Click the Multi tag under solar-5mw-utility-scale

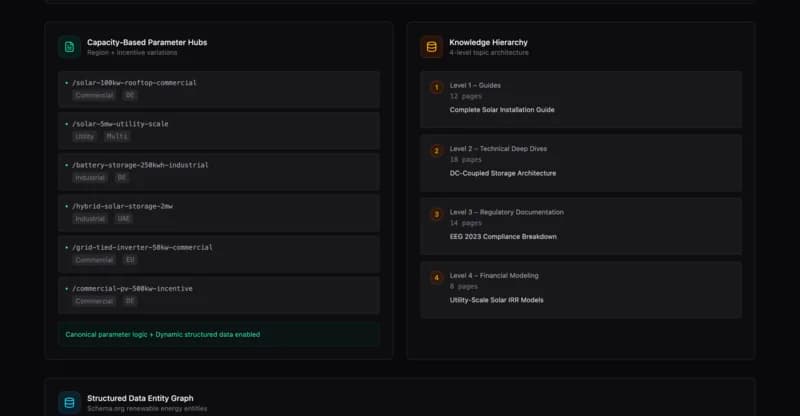(x=117, y=136)
